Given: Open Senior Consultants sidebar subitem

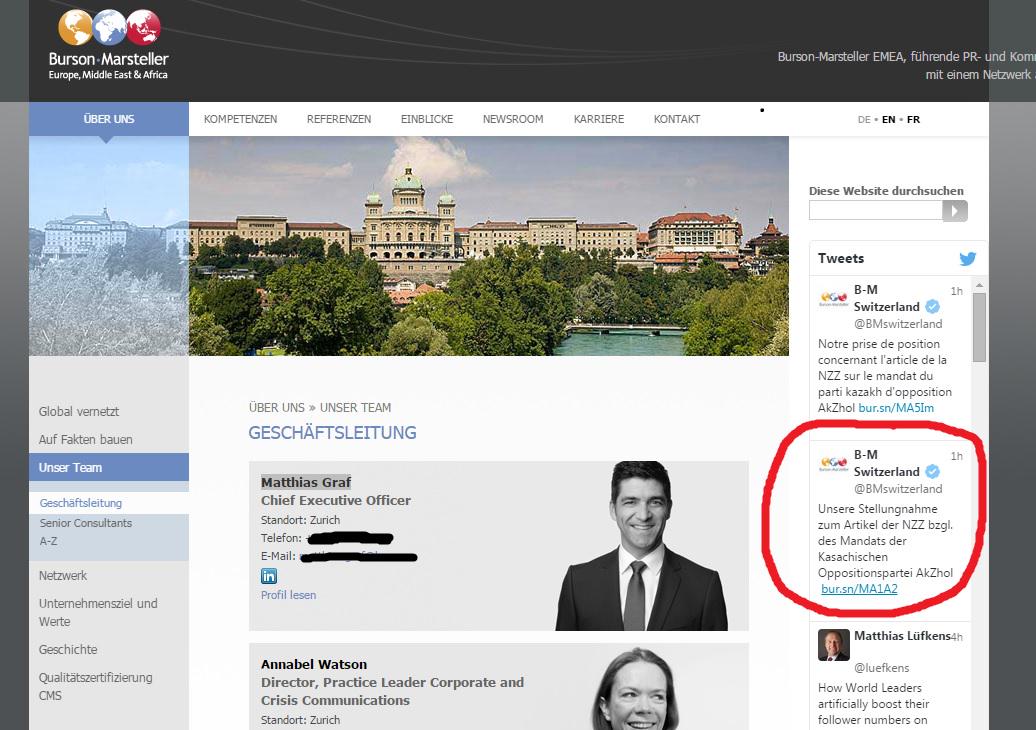Looking at the screenshot, I should tap(86, 523).
